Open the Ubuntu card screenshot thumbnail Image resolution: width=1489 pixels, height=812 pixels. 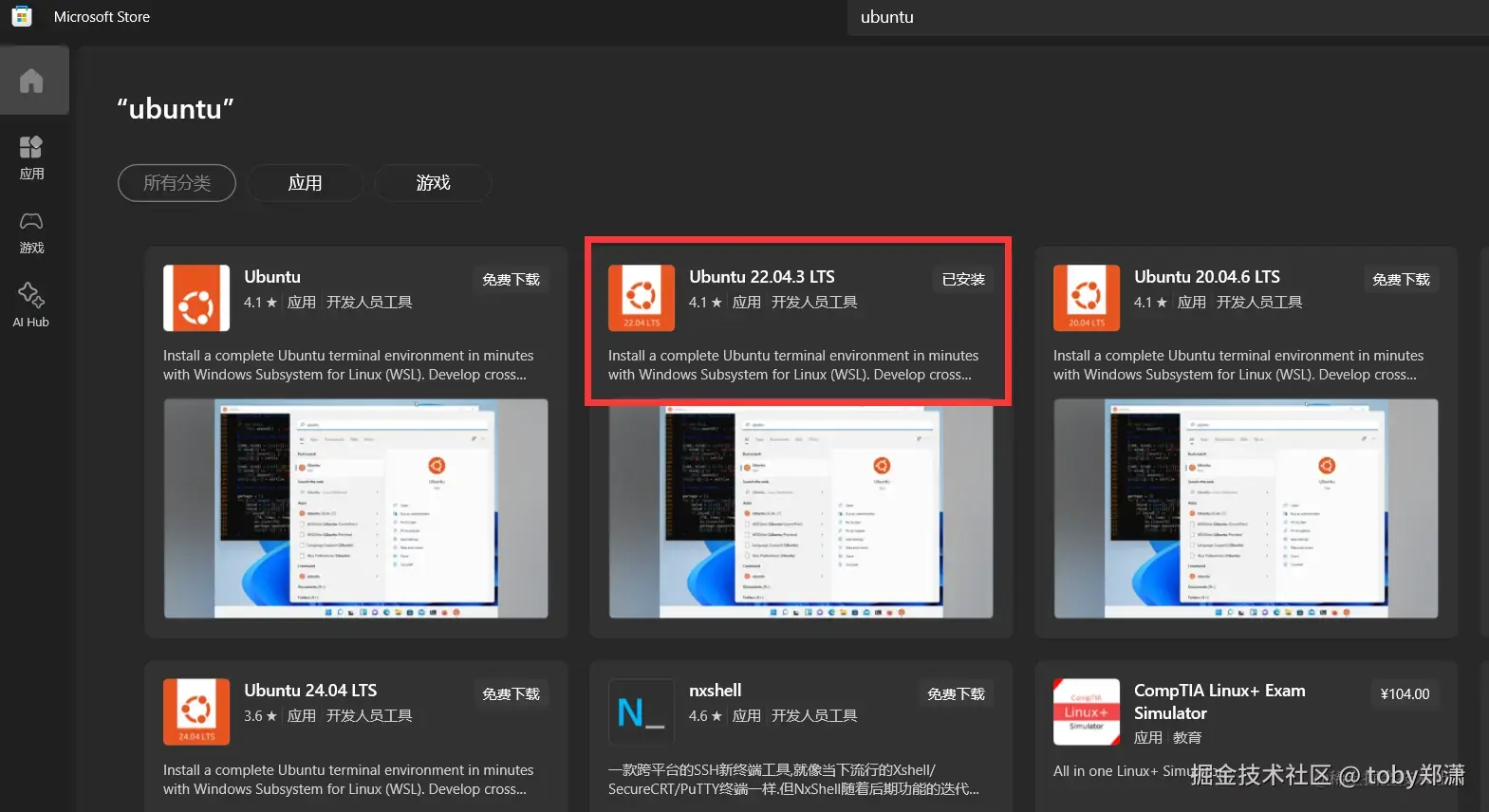pyautogui.click(x=356, y=508)
